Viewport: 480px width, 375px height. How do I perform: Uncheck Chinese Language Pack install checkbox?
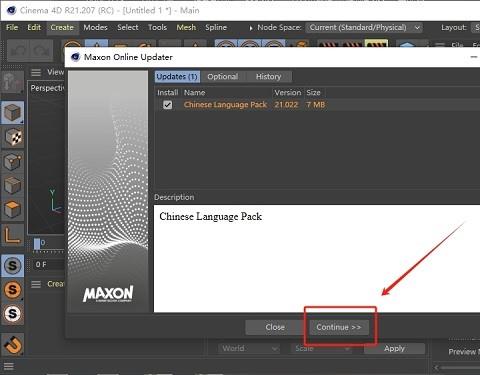click(167, 105)
